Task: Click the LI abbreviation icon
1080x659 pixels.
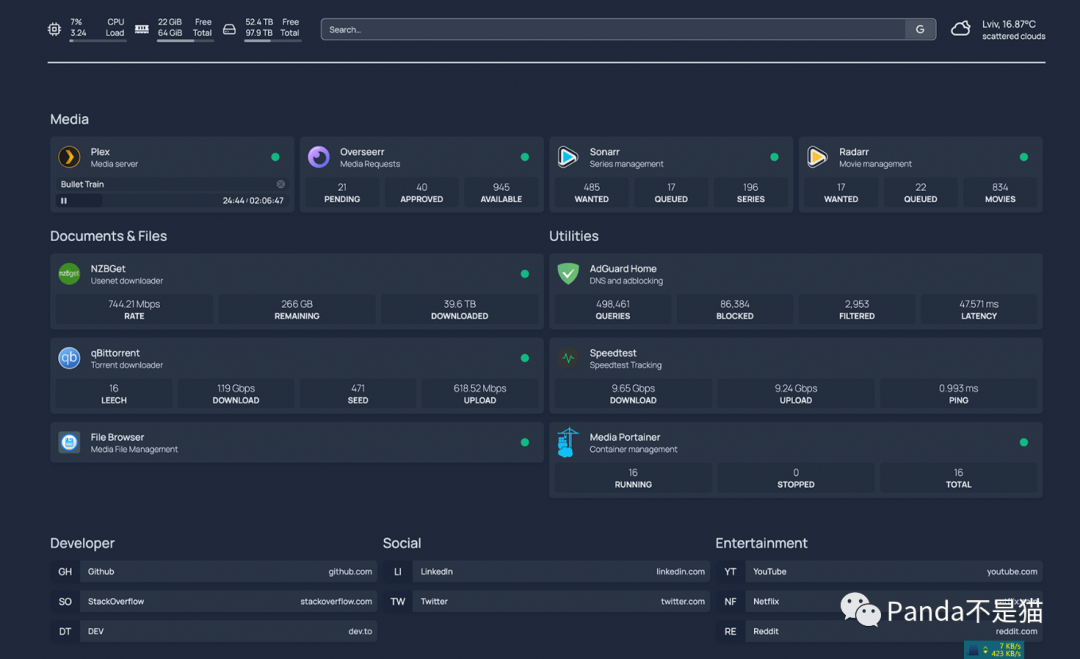Action: pyautogui.click(x=397, y=572)
